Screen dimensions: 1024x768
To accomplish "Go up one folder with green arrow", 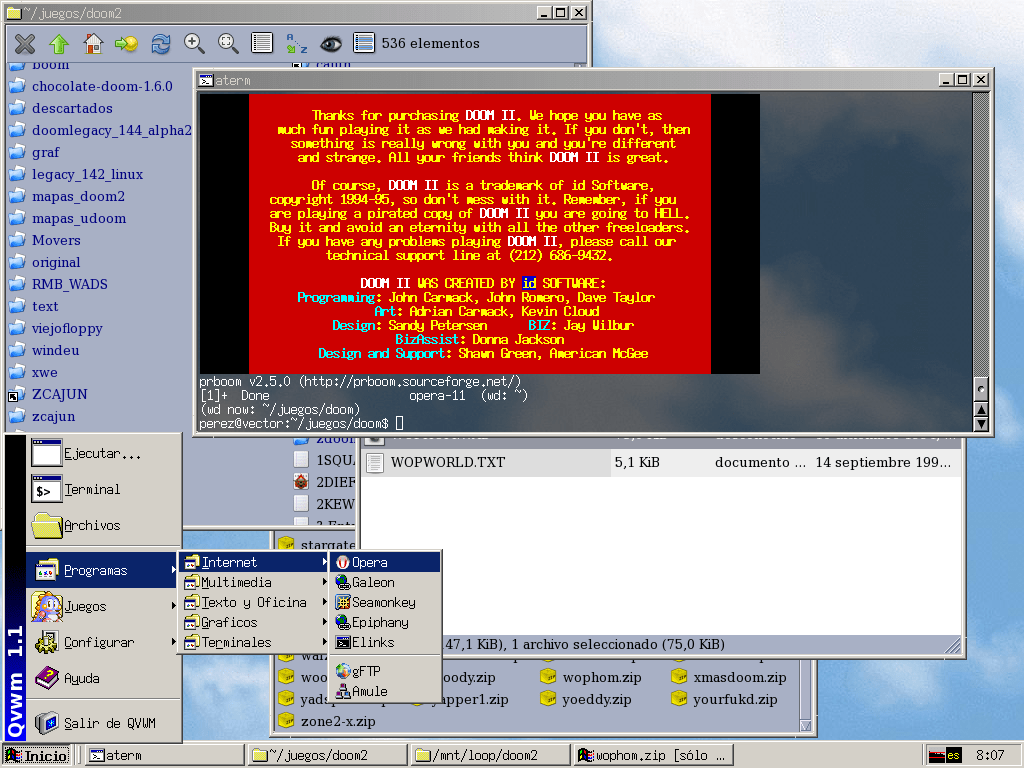I will coord(59,44).
